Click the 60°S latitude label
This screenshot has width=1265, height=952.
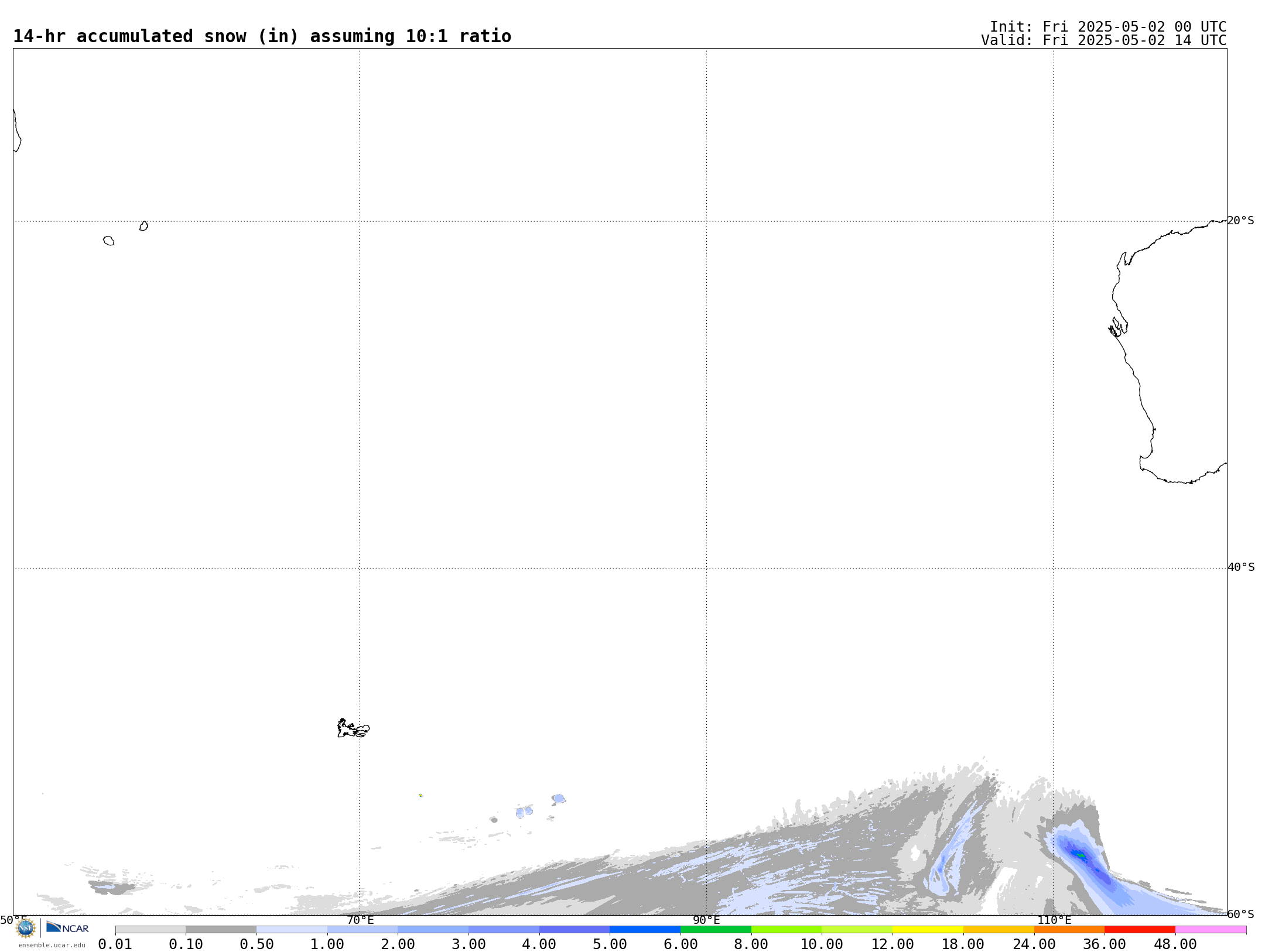(x=1241, y=914)
